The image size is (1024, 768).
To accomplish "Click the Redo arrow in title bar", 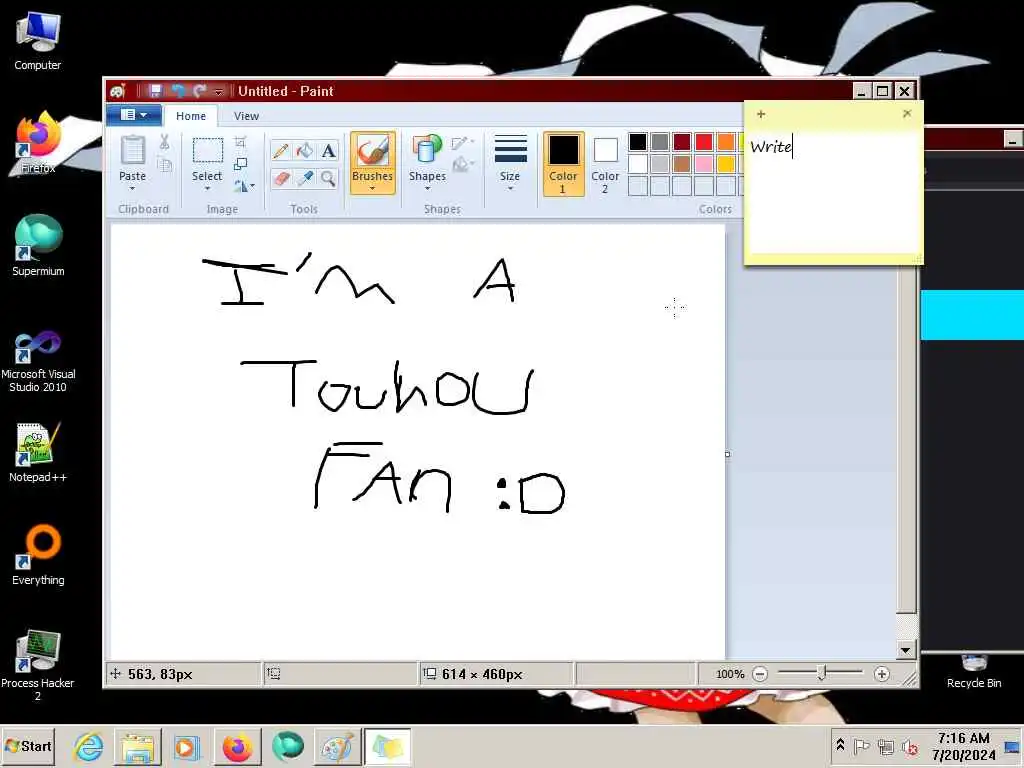I will click(x=200, y=91).
